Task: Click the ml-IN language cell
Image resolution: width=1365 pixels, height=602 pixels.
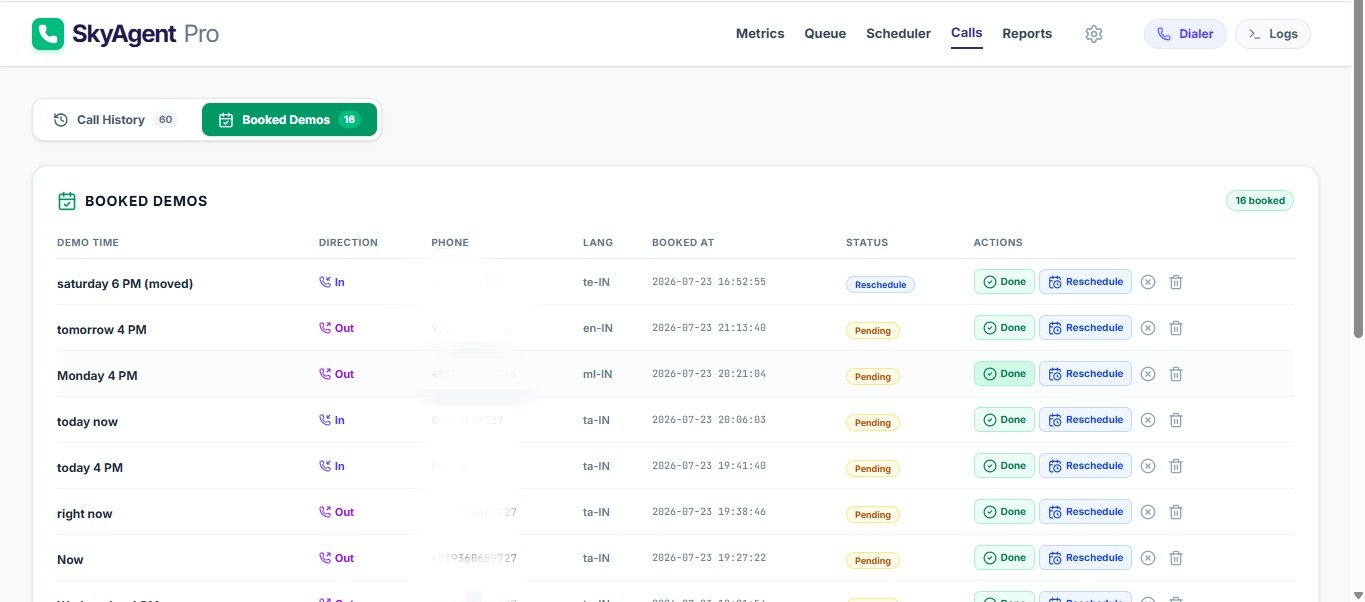Action: pyautogui.click(x=598, y=375)
